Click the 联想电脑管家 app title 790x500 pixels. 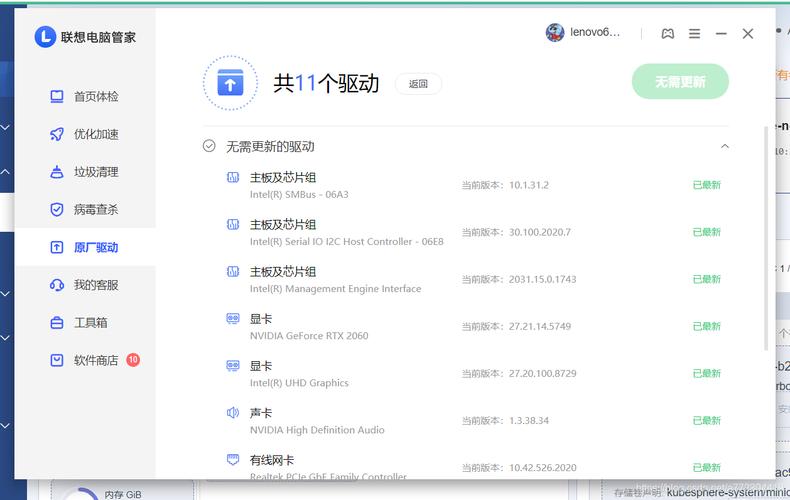click(x=98, y=37)
